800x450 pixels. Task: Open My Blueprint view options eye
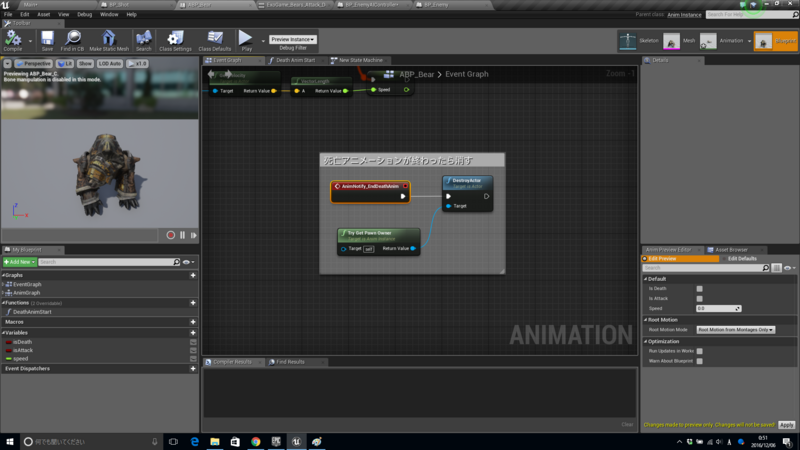coord(188,262)
